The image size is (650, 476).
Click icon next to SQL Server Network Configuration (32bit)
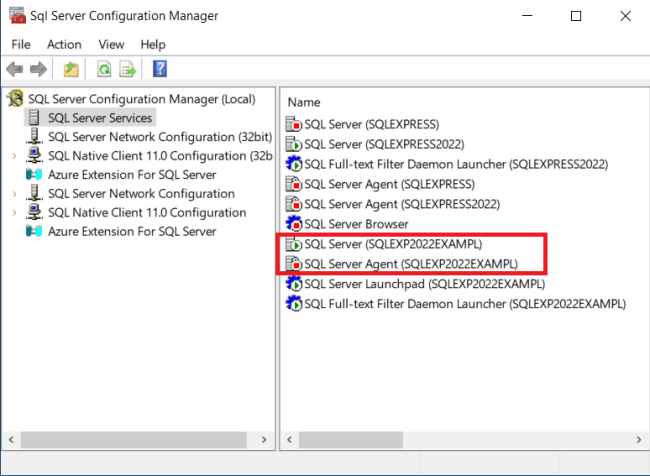click(x=34, y=136)
